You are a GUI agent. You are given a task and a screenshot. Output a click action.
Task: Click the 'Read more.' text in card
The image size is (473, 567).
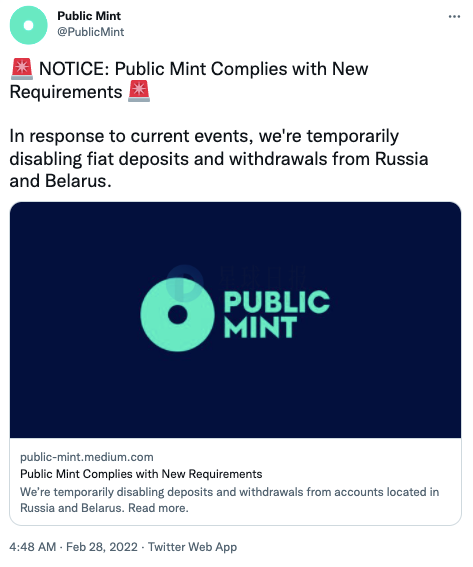tap(158, 508)
